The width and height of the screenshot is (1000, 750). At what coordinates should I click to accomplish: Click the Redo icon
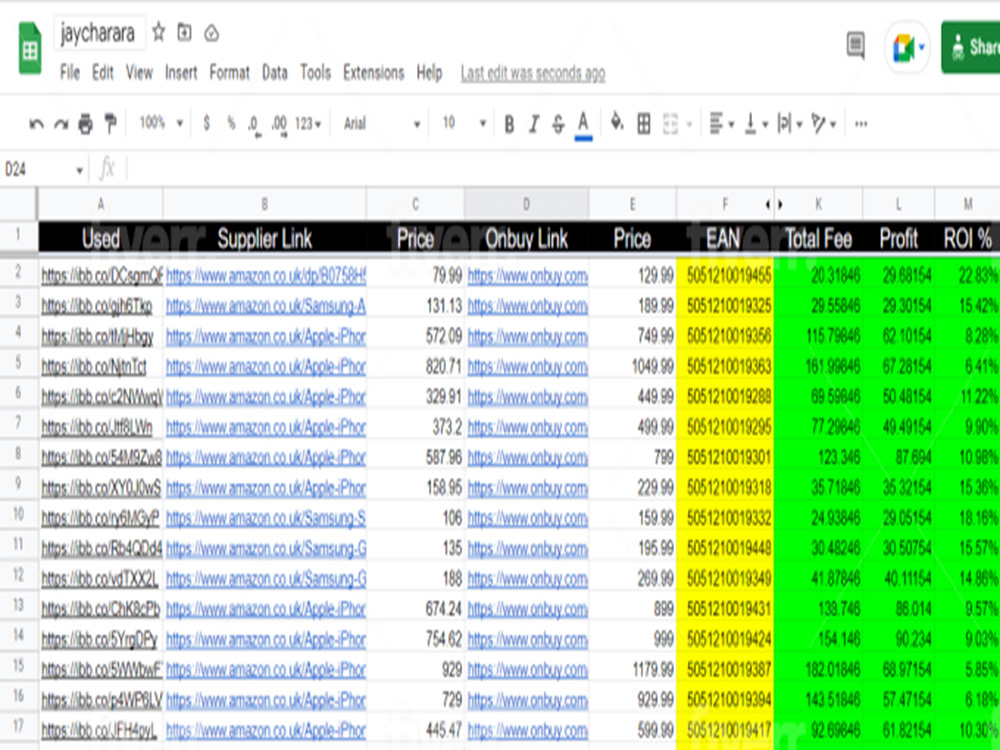pos(61,124)
